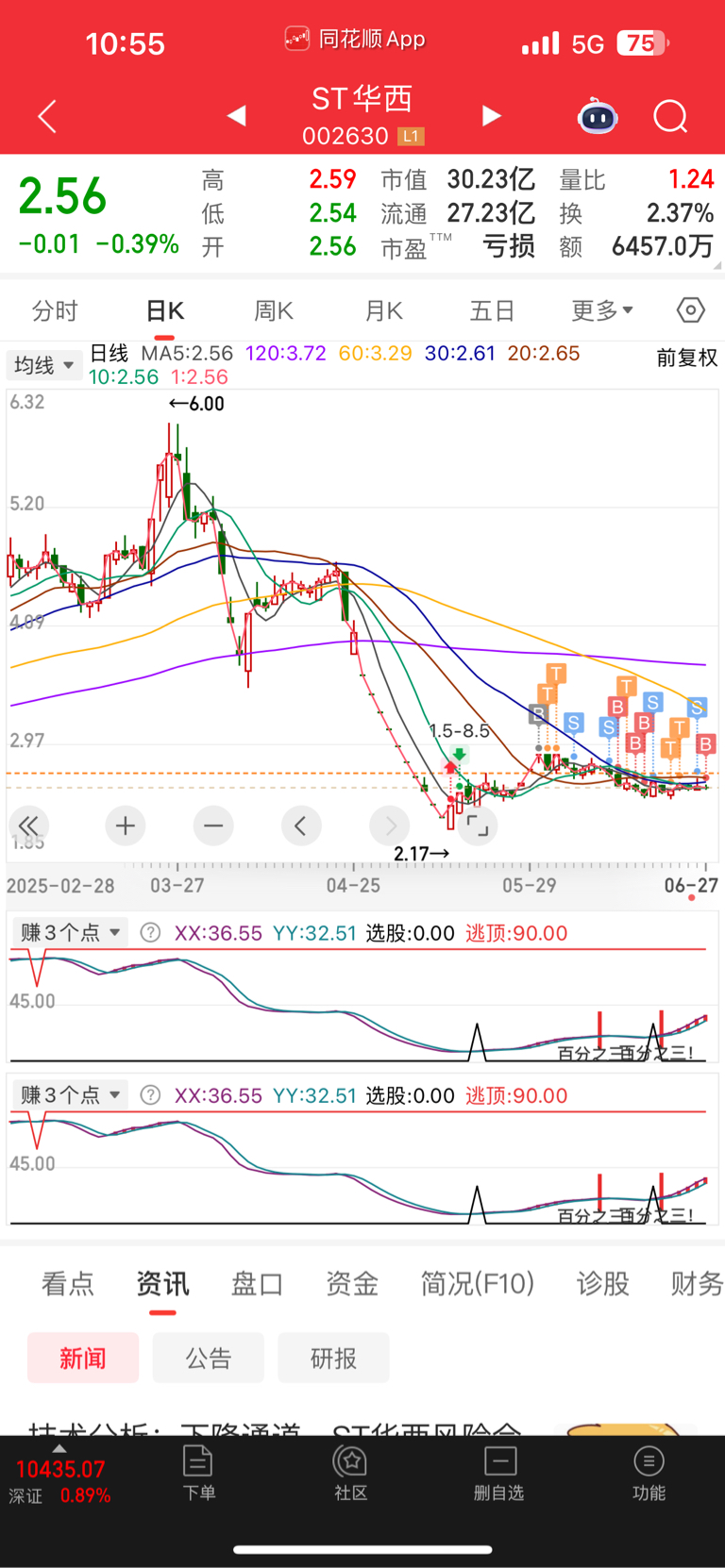Image resolution: width=725 pixels, height=1568 pixels.
Task: Tap the 06-27 date label
Action: pos(691,885)
